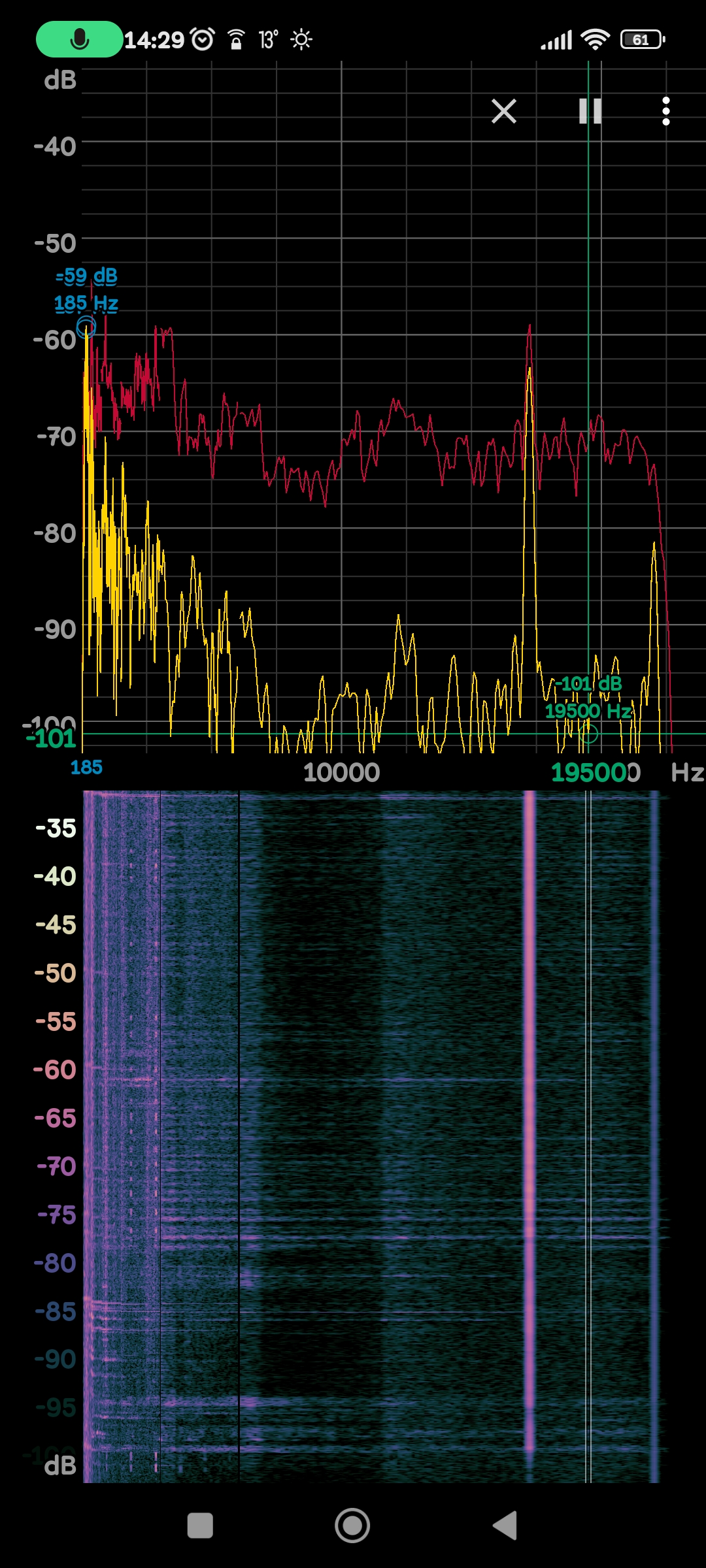Open the three-dot overflow menu
The height and width of the screenshot is (1568, 706).
(666, 111)
